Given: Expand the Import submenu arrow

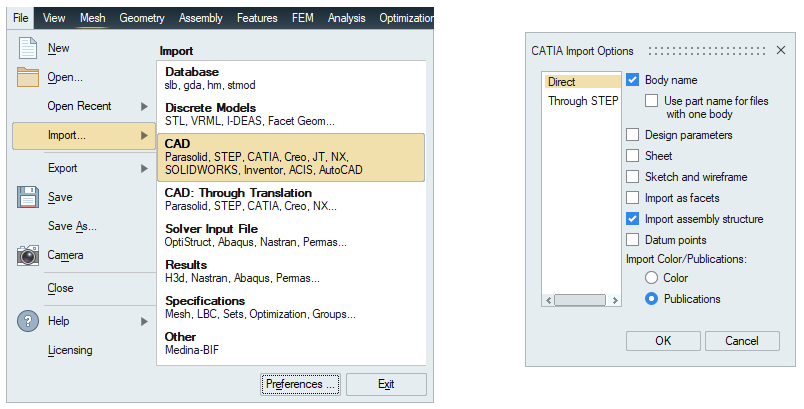Looking at the screenshot, I should 144,135.
